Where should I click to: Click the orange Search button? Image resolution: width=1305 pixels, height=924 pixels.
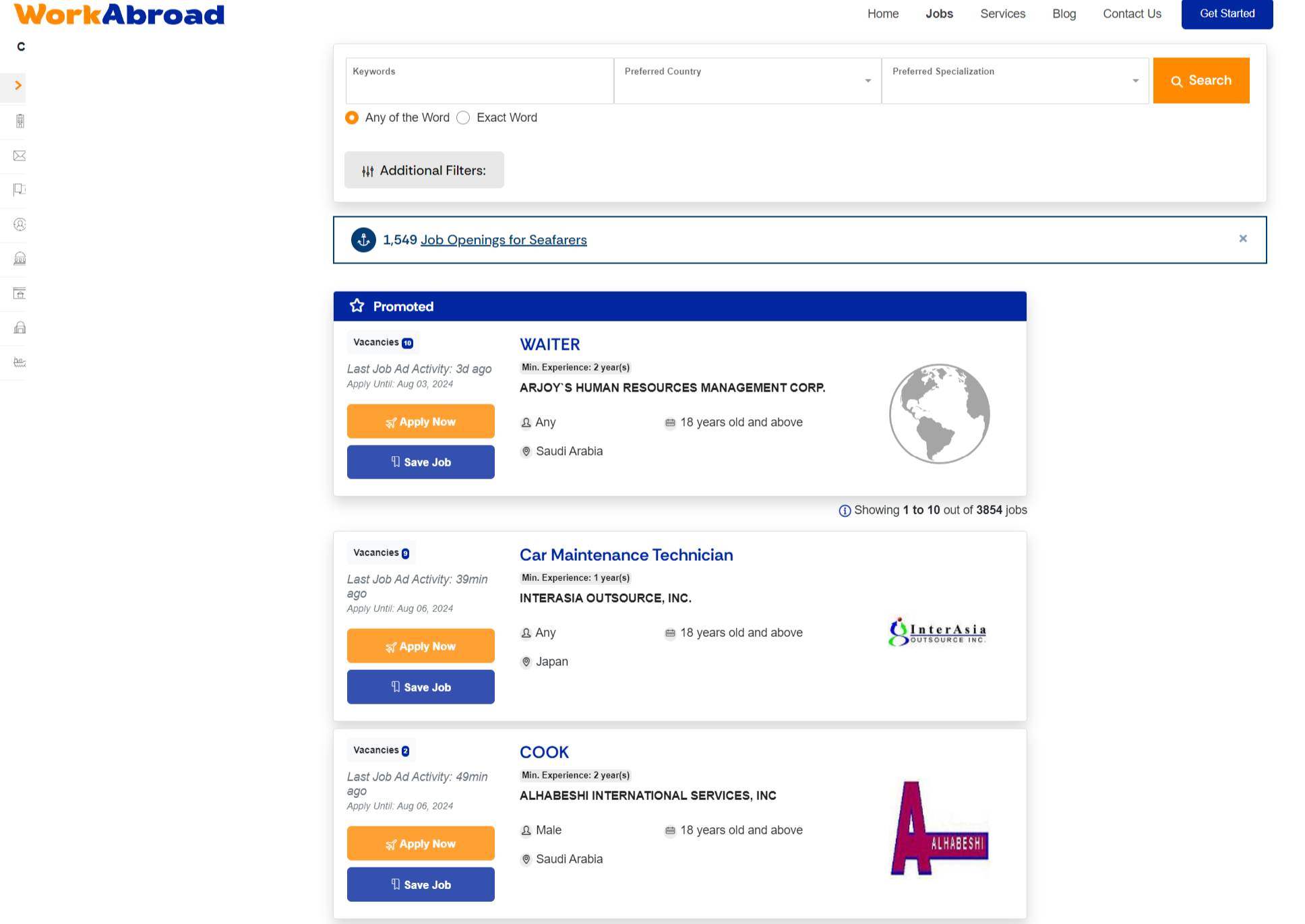coord(1201,81)
